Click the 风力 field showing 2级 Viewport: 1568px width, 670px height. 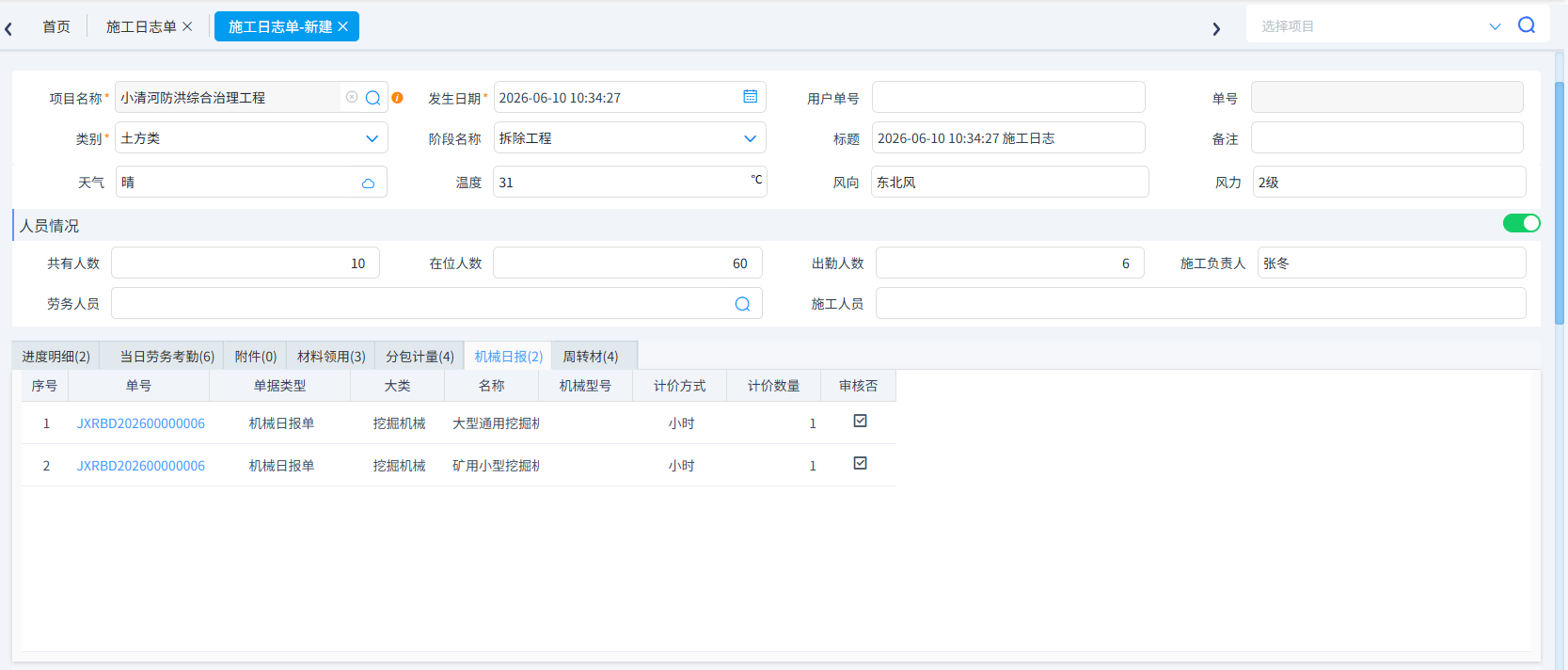point(1388,182)
